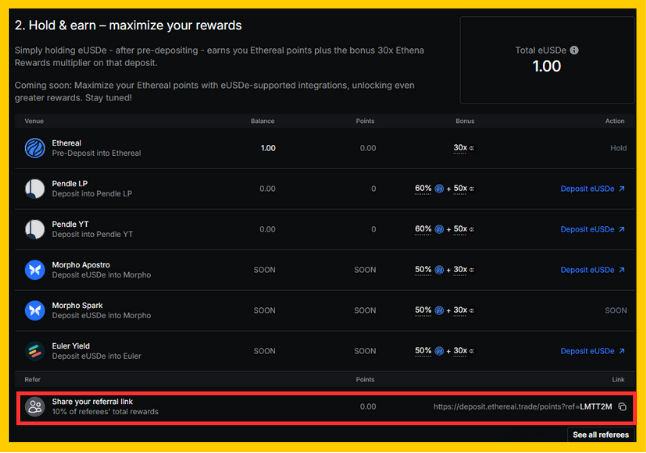Click the Morpho Spark butterfly icon
This screenshot has height=453, width=646.
(x=35, y=311)
